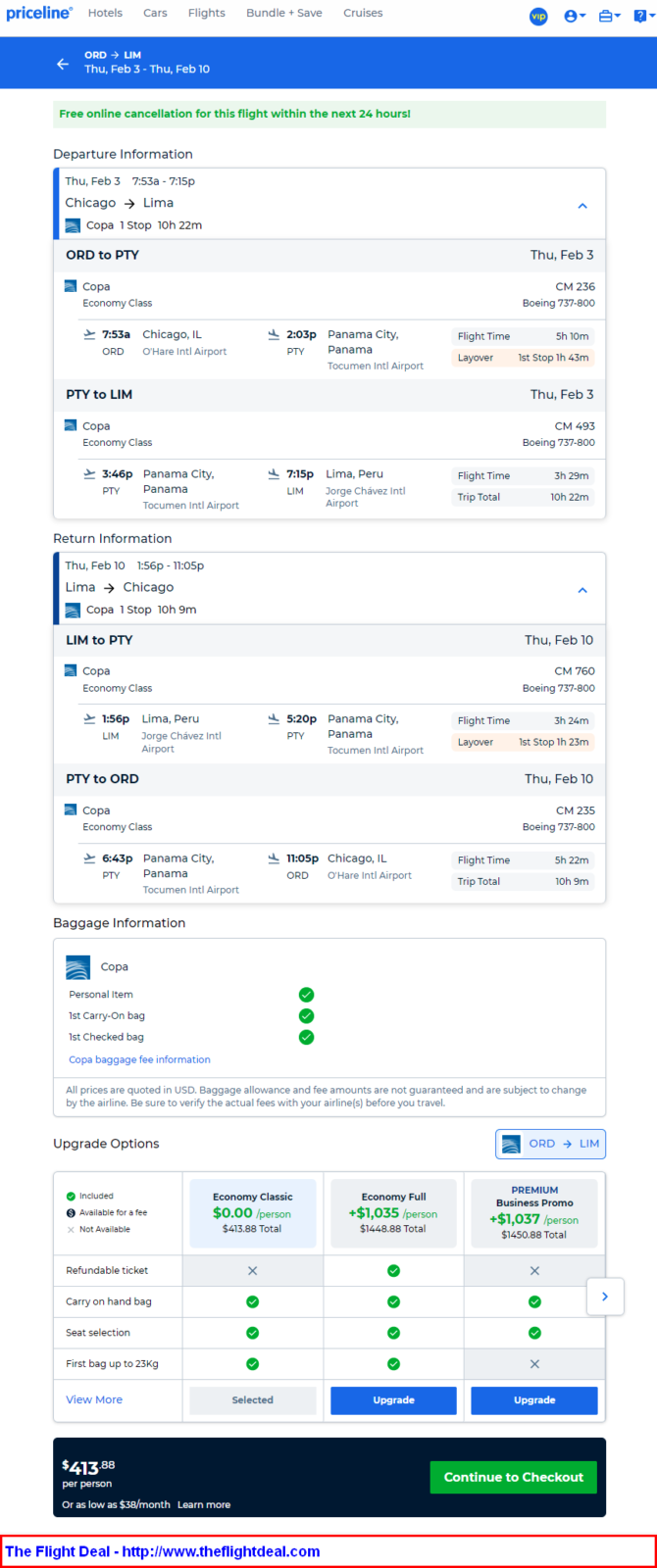Click Copa logo in departure summary
The image size is (657, 1568).
pos(73,225)
